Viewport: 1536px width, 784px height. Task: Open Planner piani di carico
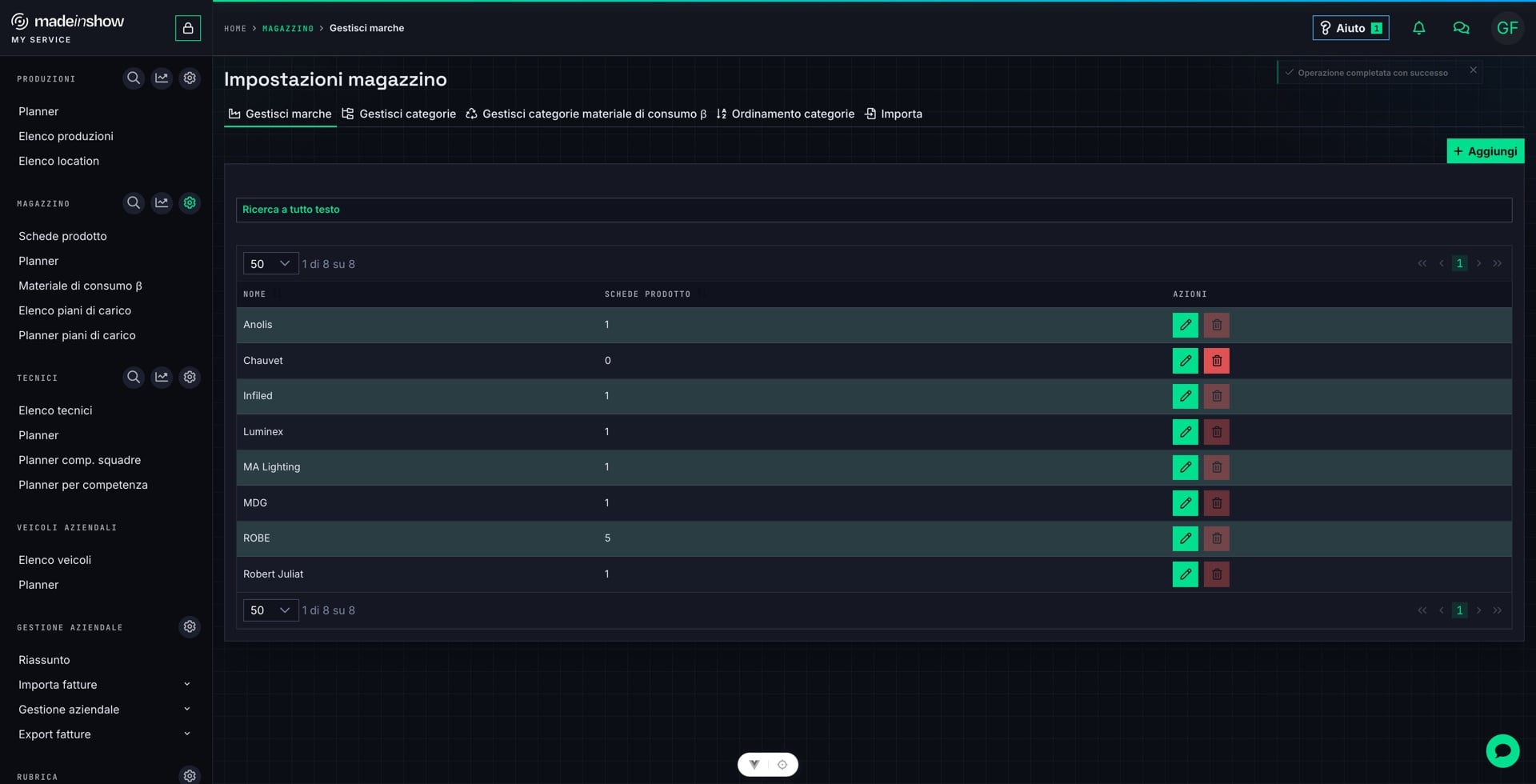click(x=77, y=335)
